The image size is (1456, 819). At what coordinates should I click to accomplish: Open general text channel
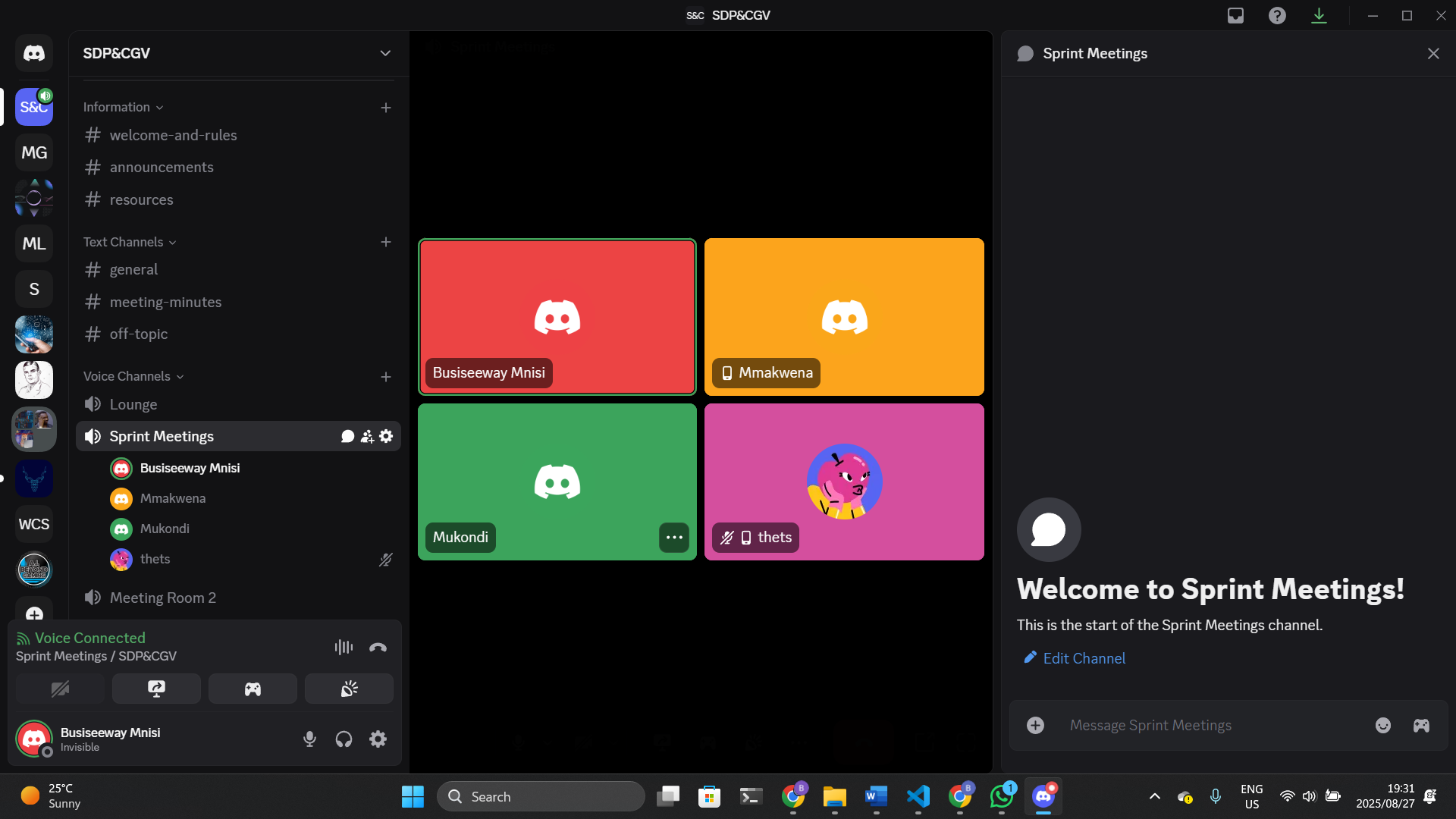(x=238, y=269)
